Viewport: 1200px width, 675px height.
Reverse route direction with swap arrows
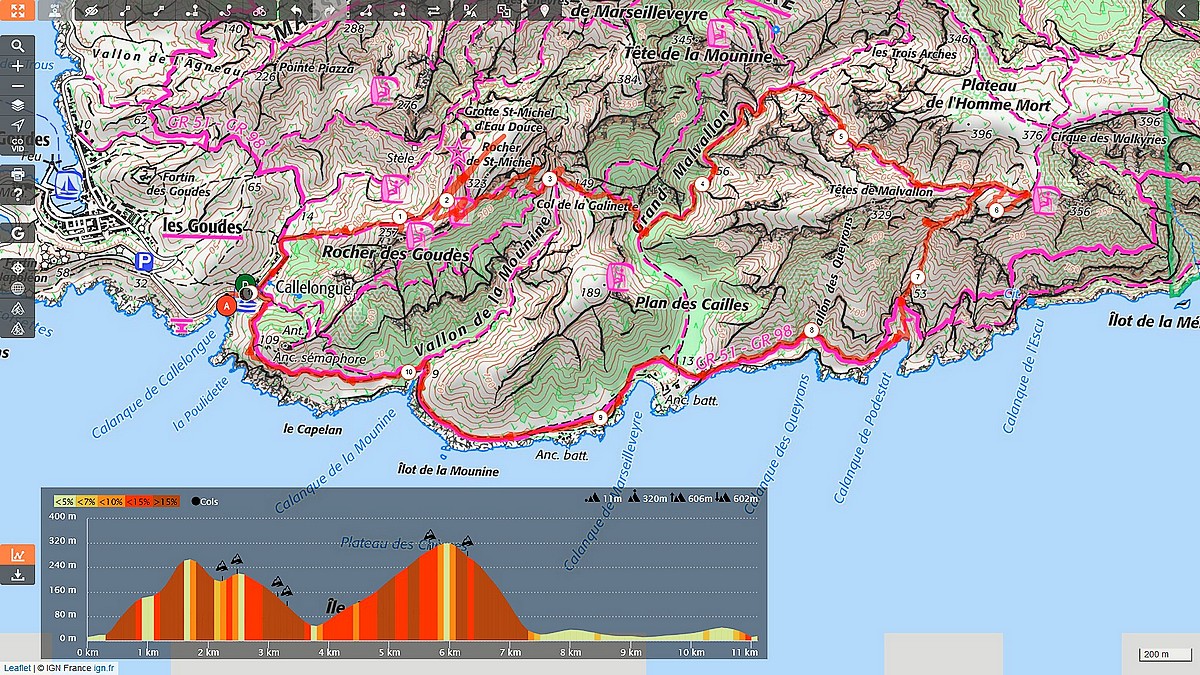click(x=434, y=10)
